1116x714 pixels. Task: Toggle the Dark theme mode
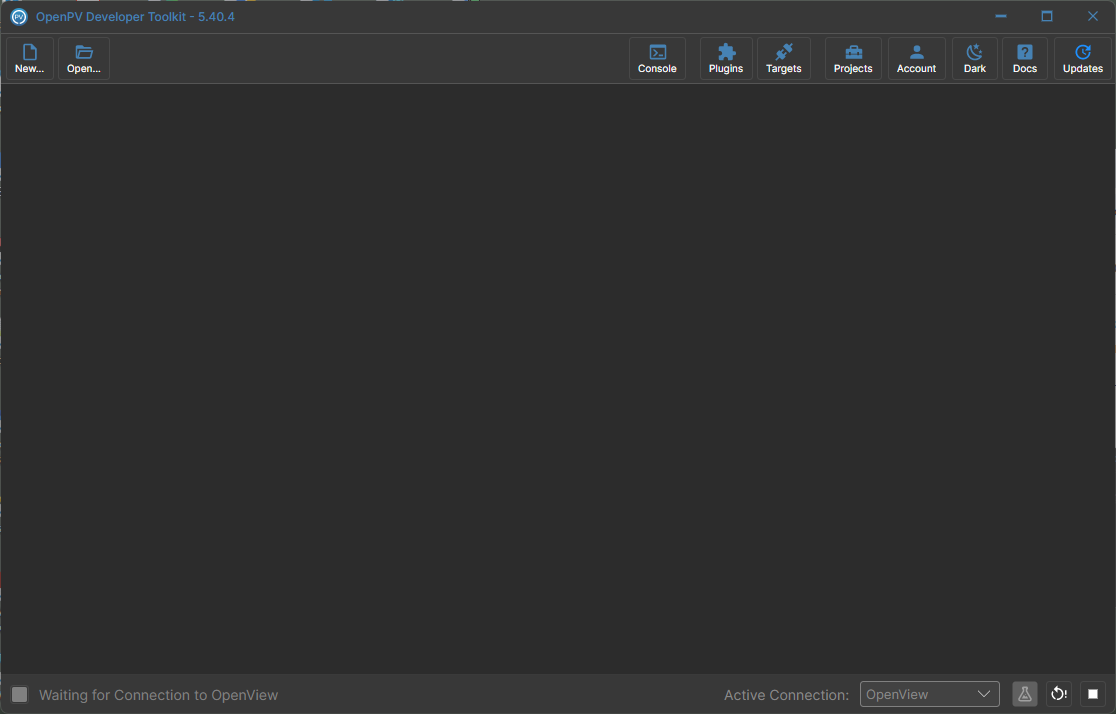pos(974,58)
